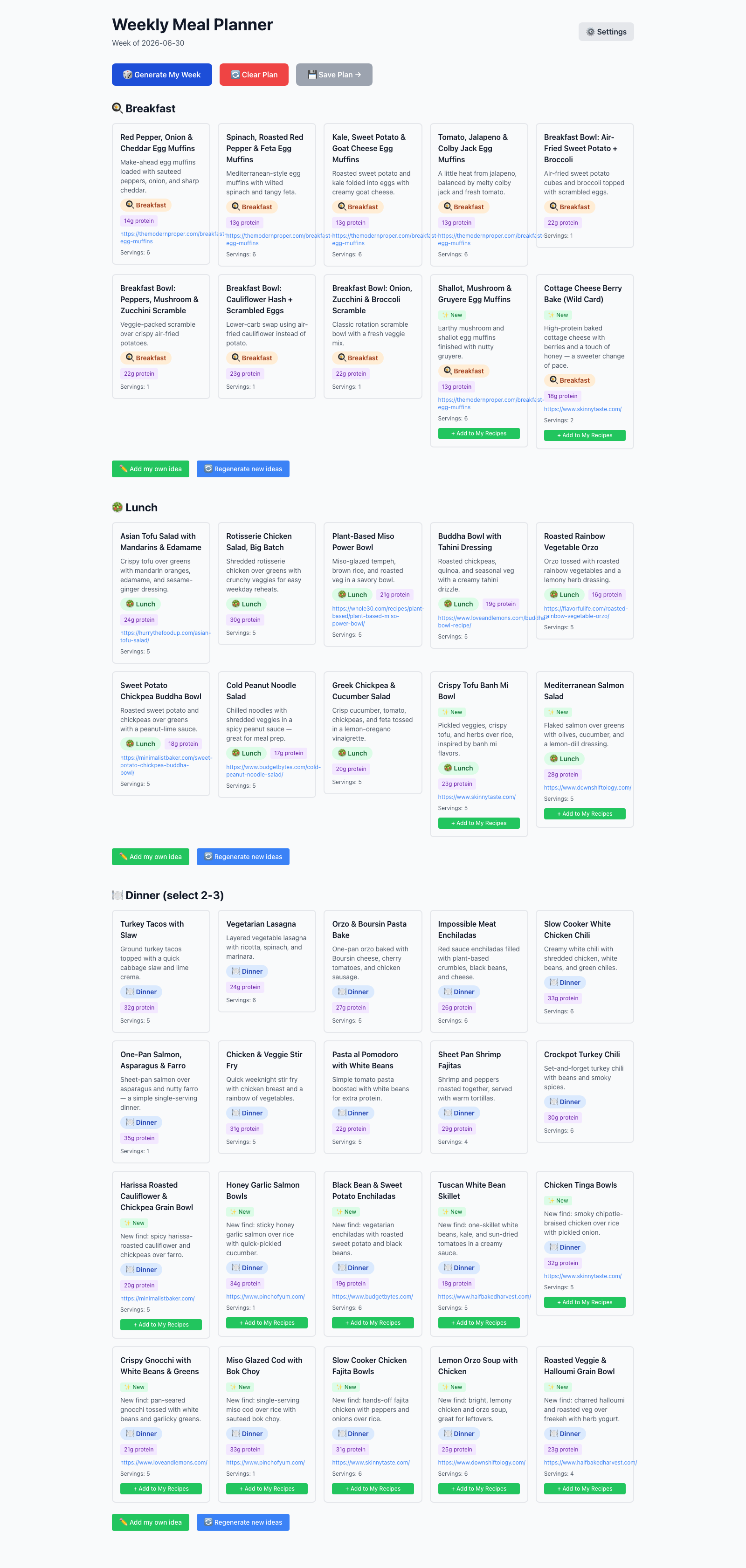
Task: Open the flavorfulife roasted rainbow orzo link
Action: (586, 612)
